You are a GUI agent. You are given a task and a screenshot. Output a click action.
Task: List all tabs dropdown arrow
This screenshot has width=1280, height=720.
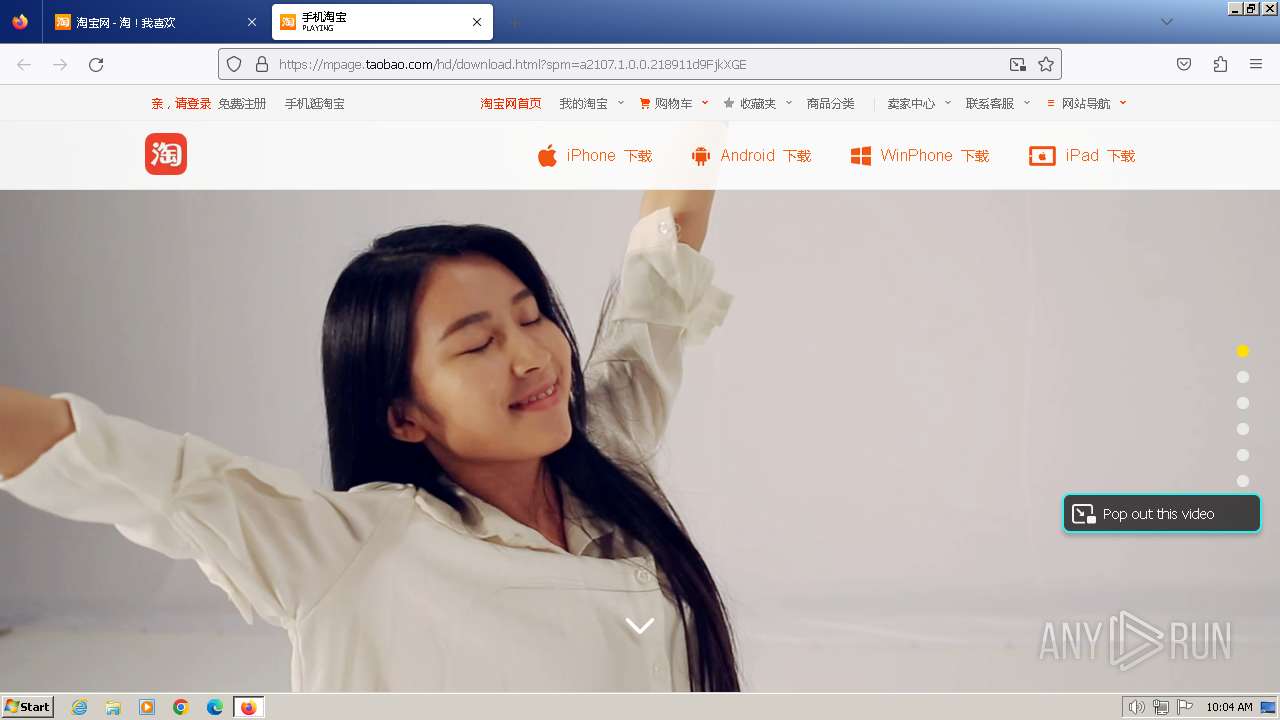pos(1166,22)
